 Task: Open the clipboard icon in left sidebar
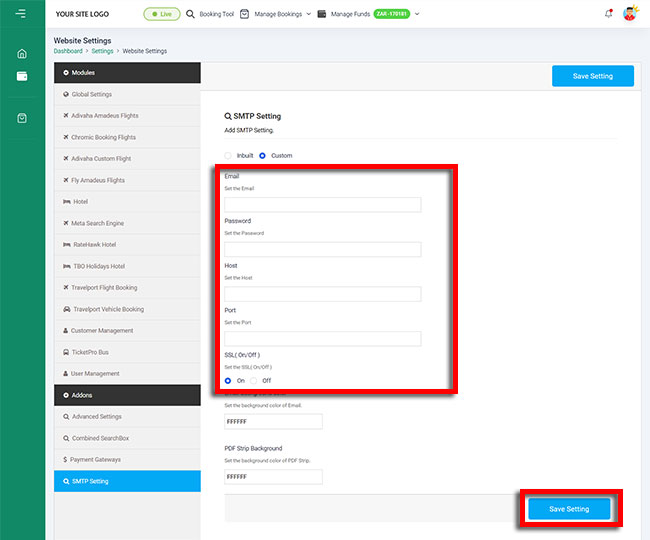coord(22,118)
